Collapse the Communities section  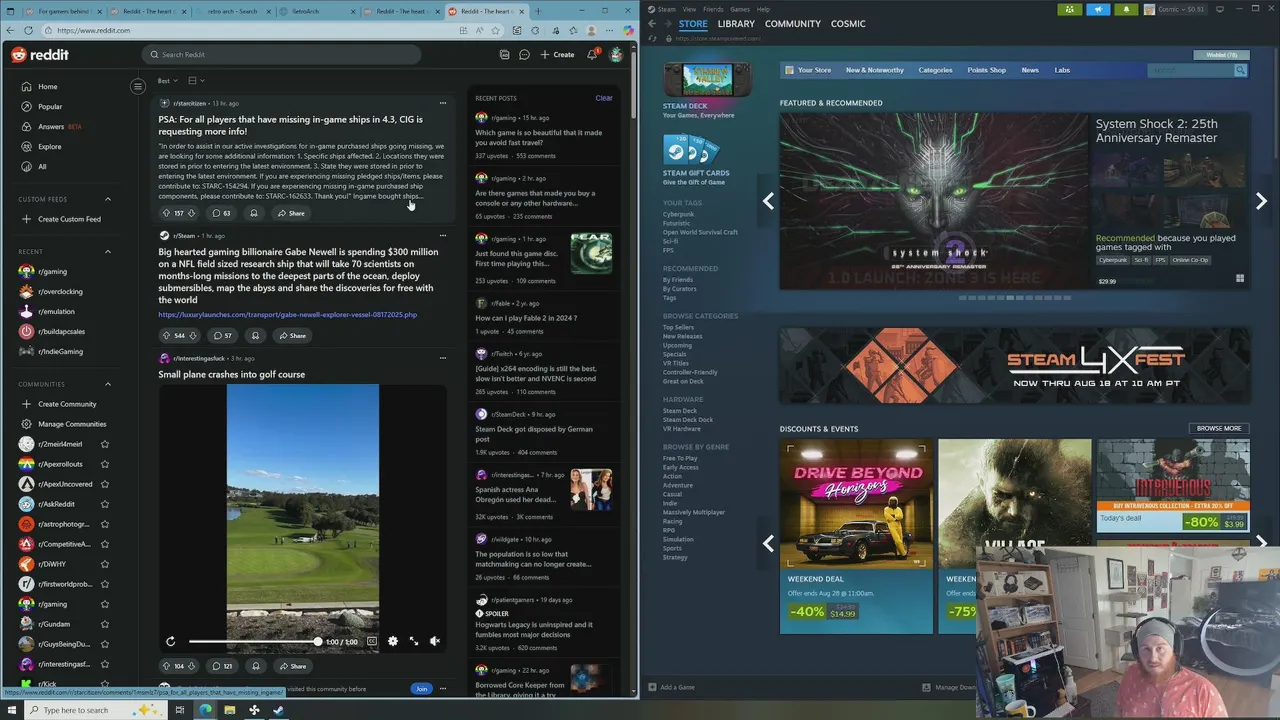[108, 384]
